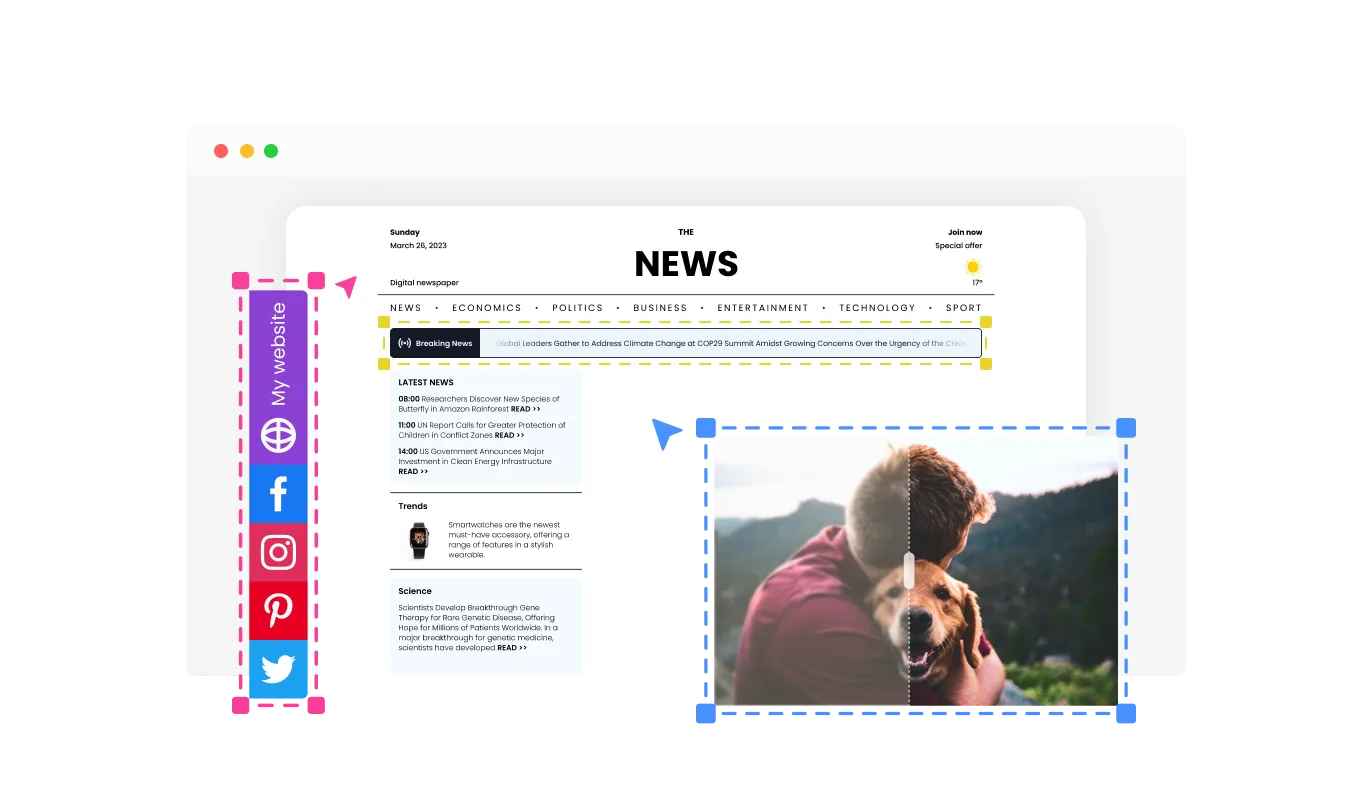Viewport: 1370px width, 800px height.
Task: Click READ >> on Amazon butterfly story
Action: (x=525, y=409)
